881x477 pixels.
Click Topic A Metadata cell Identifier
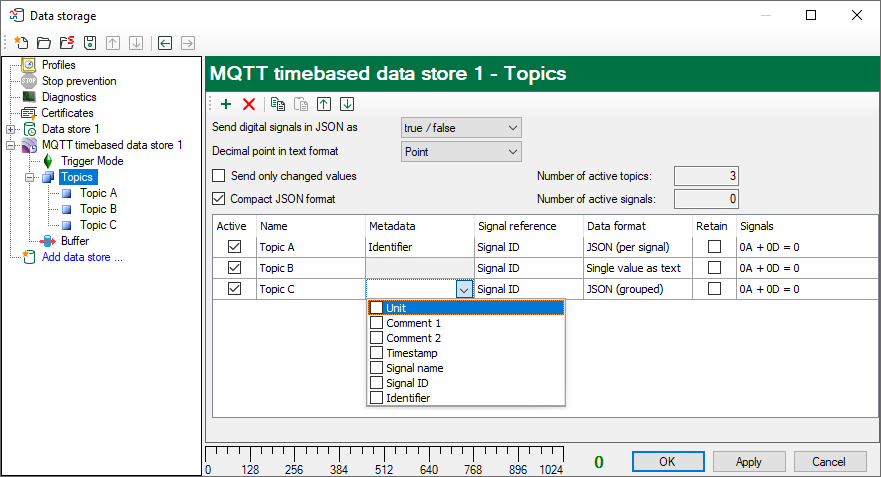(x=420, y=247)
